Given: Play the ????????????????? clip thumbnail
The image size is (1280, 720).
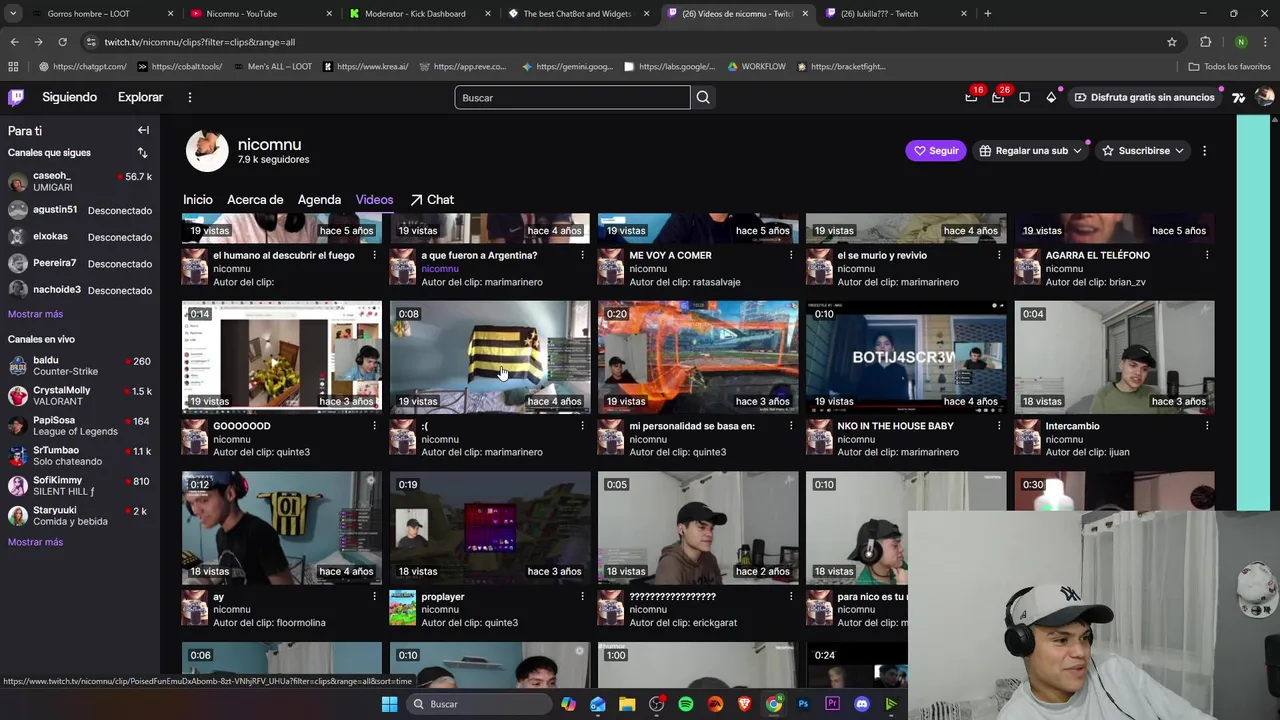Looking at the screenshot, I should [x=698, y=527].
